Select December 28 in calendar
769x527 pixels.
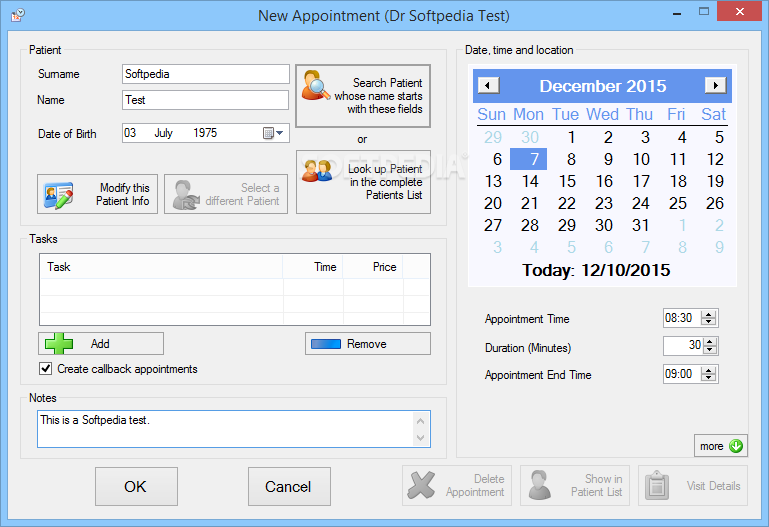coord(530,226)
